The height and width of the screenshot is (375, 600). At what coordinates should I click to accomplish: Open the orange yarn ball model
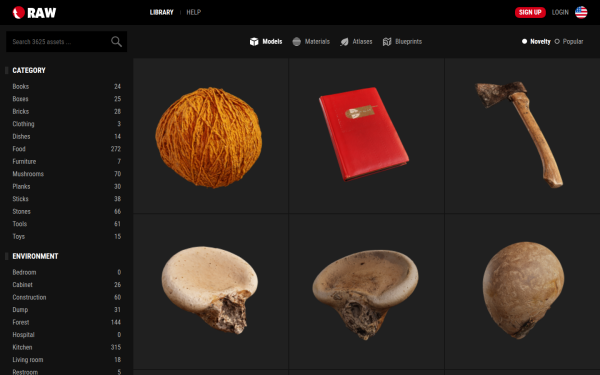tap(210, 135)
